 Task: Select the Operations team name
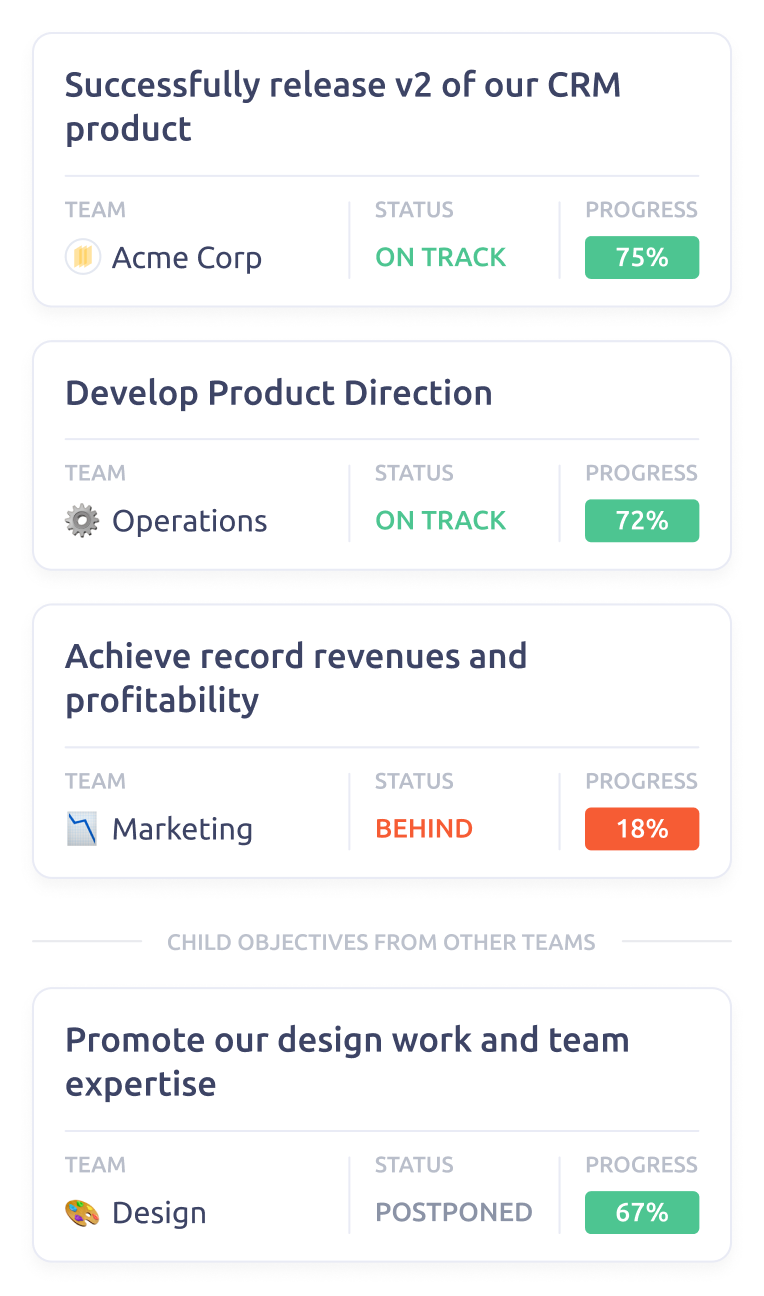pos(190,521)
